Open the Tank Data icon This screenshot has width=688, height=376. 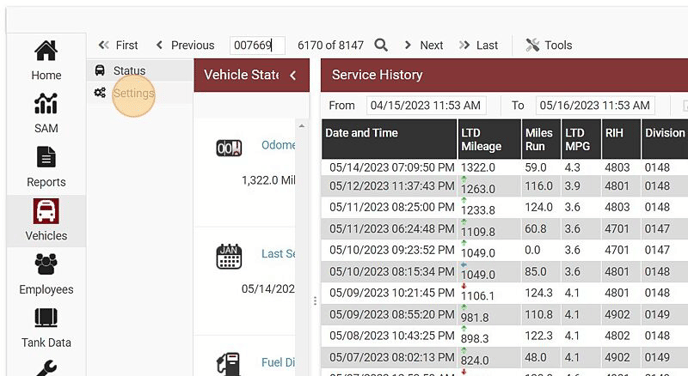pyautogui.click(x=46, y=318)
